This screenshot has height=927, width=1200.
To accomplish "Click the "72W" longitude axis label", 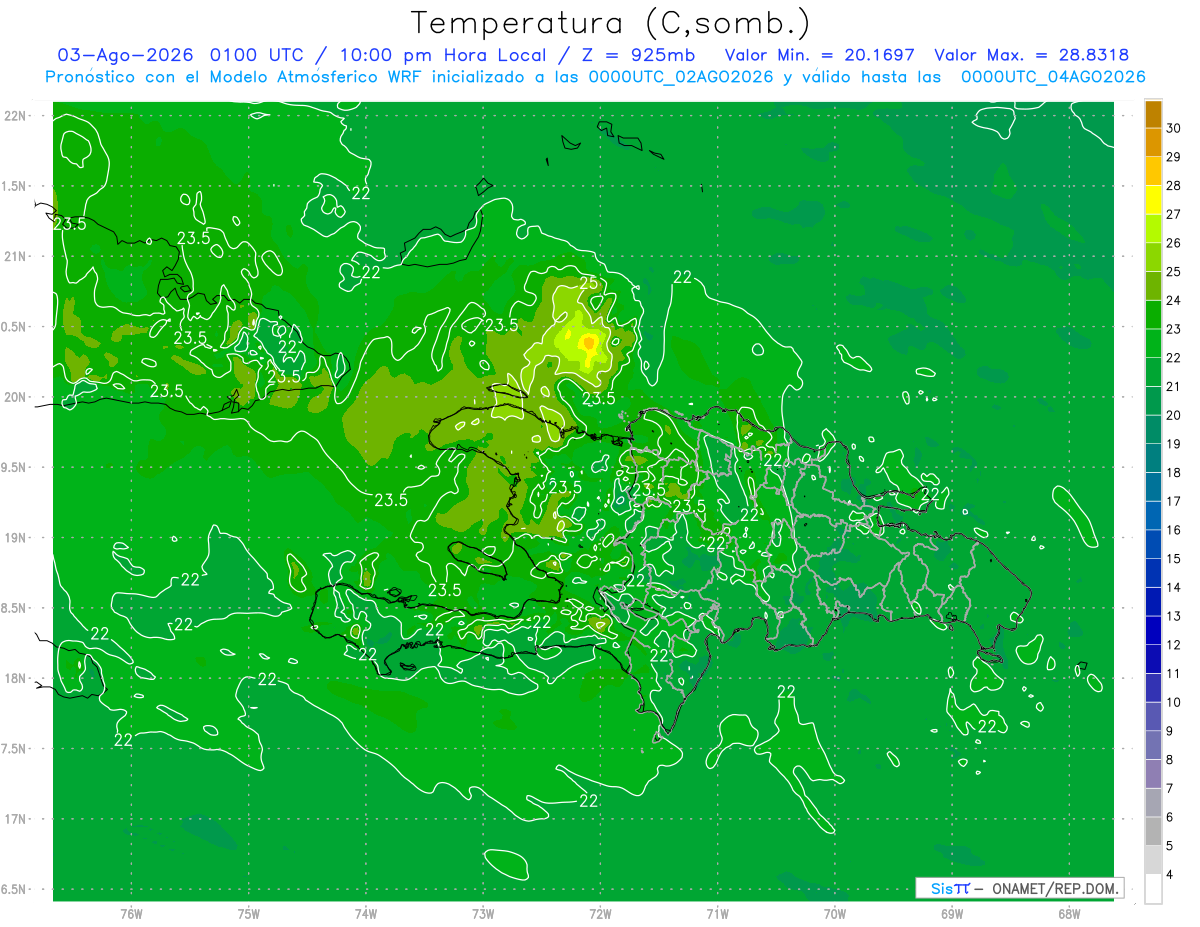I will [x=600, y=914].
